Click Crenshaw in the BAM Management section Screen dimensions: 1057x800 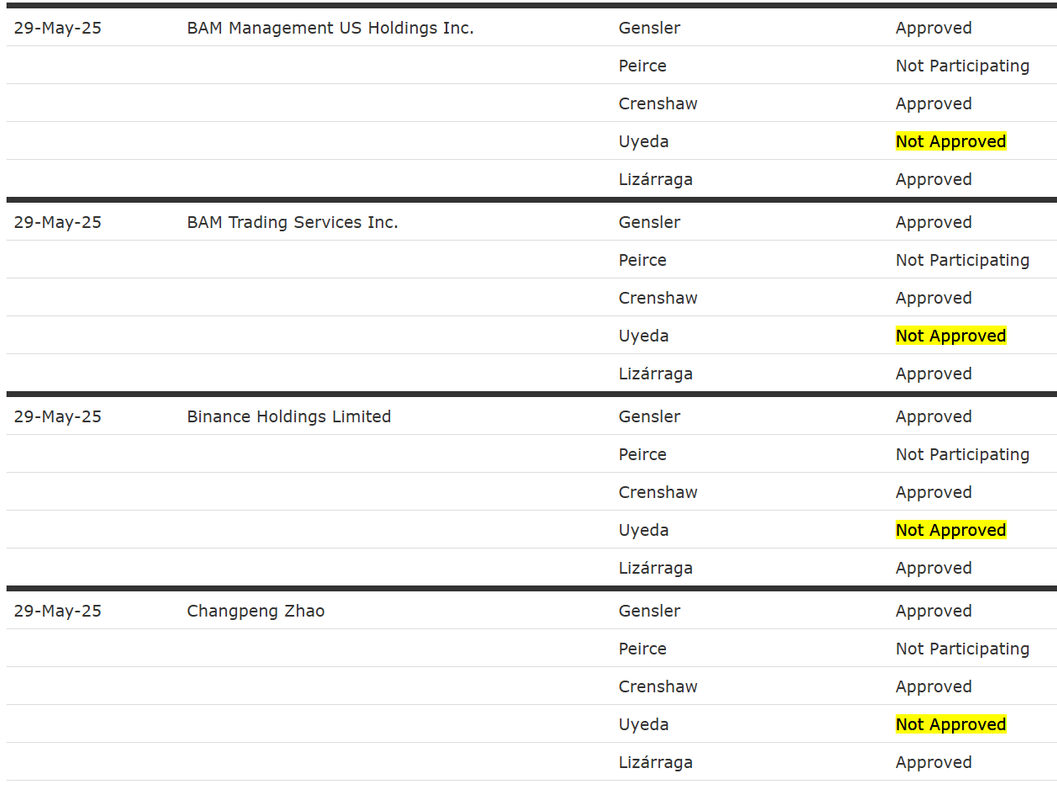(658, 104)
